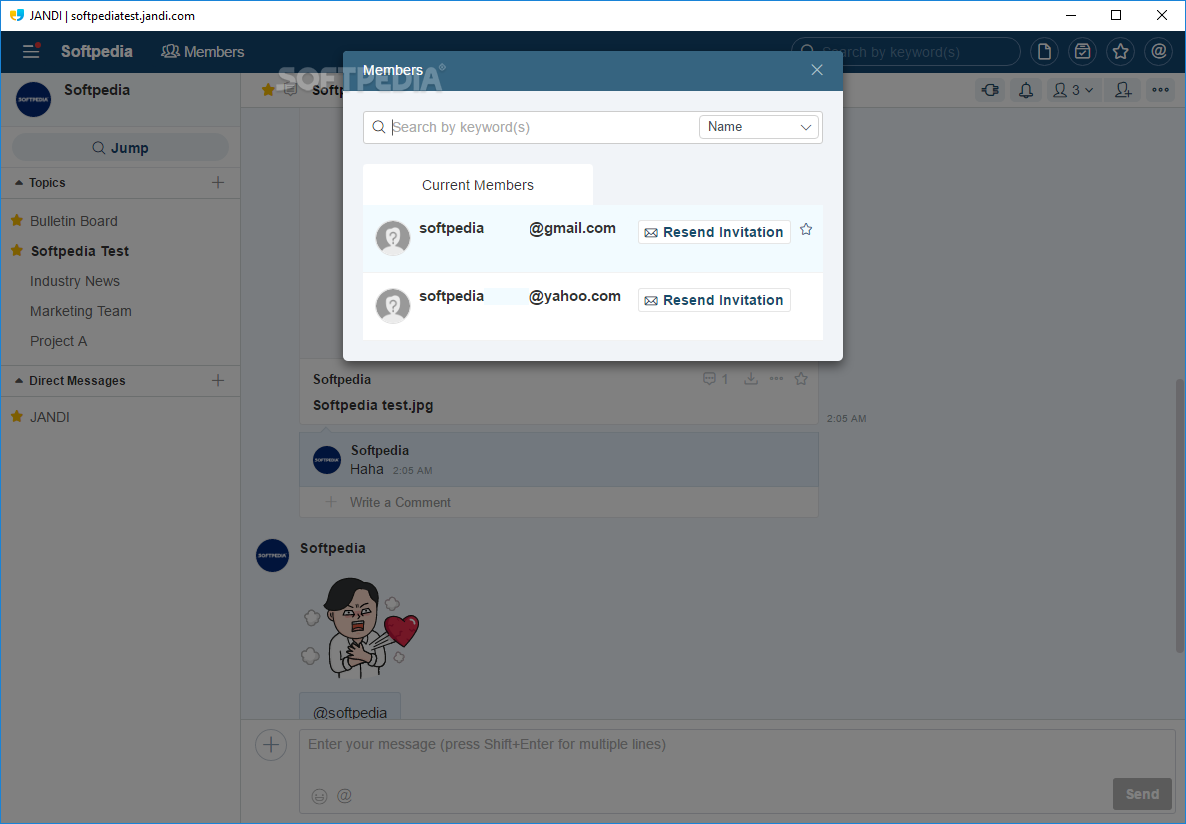
Task: Download Softpedia test.jpg file
Action: pyautogui.click(x=751, y=379)
